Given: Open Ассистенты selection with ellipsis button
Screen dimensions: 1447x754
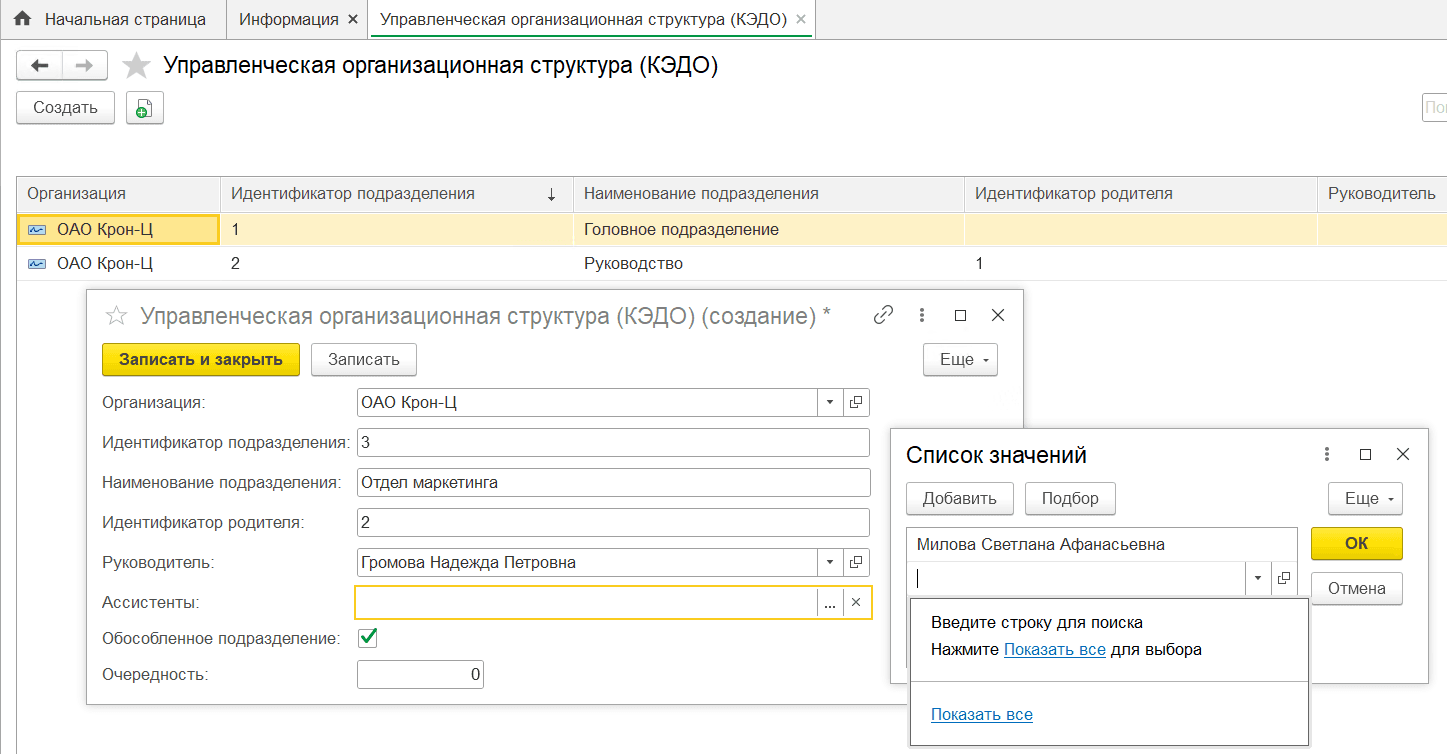Looking at the screenshot, I should click(829, 603).
